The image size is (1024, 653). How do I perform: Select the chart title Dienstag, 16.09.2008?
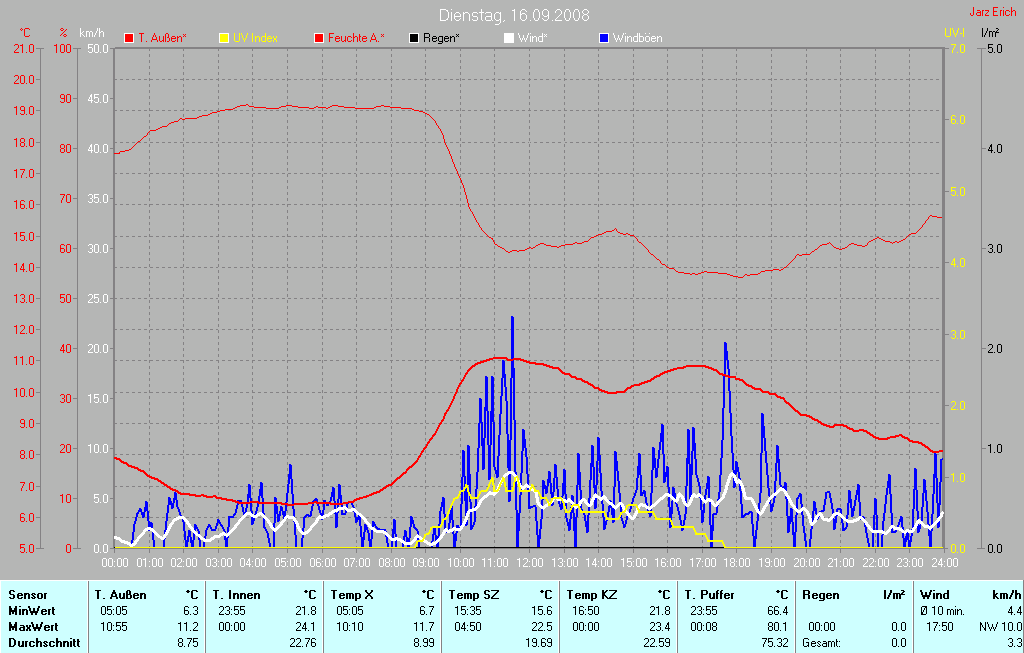point(514,16)
